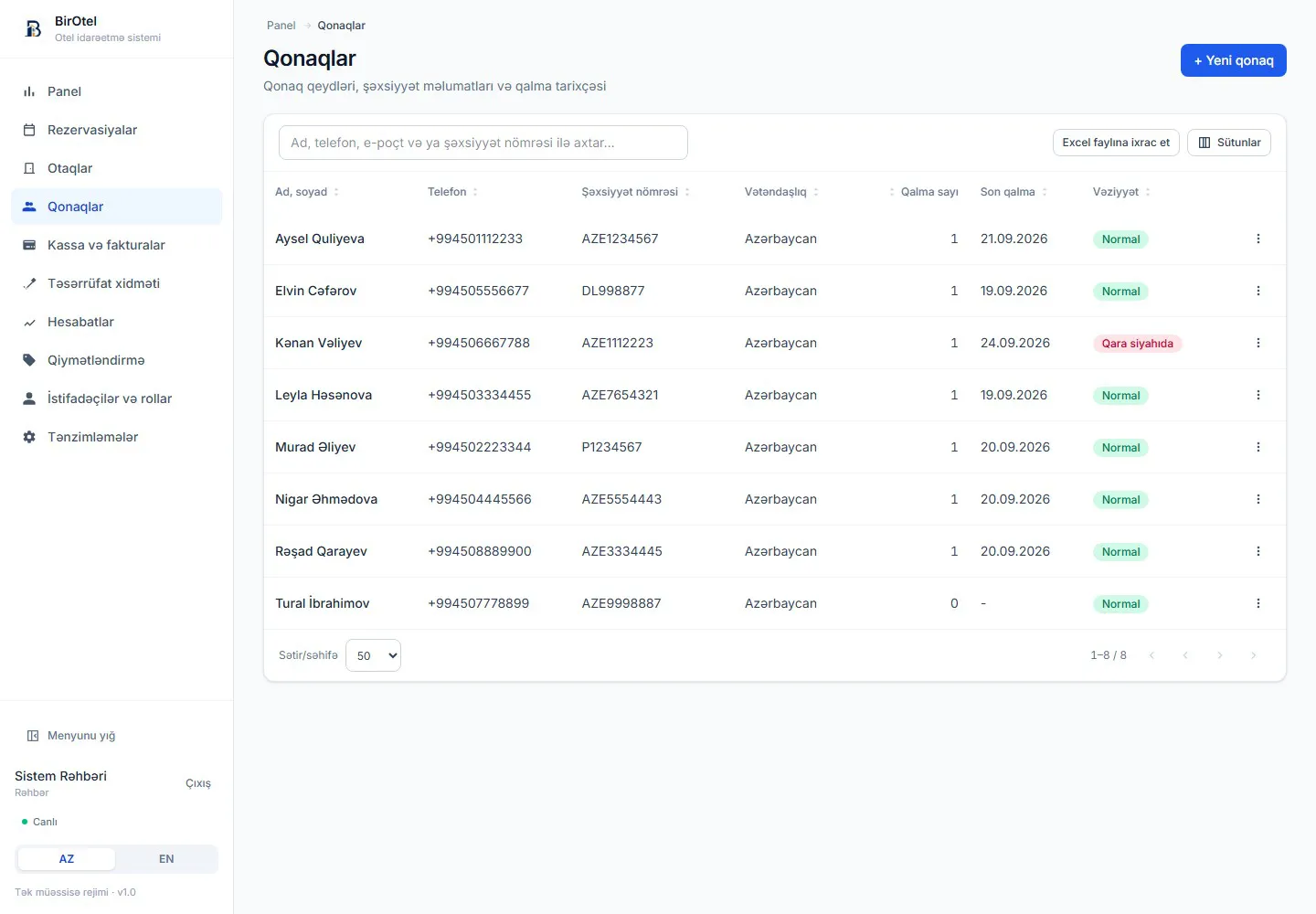This screenshot has width=1316, height=914.
Task: Open Təsərrüfat xidməti in the sidebar
Action: 116,283
